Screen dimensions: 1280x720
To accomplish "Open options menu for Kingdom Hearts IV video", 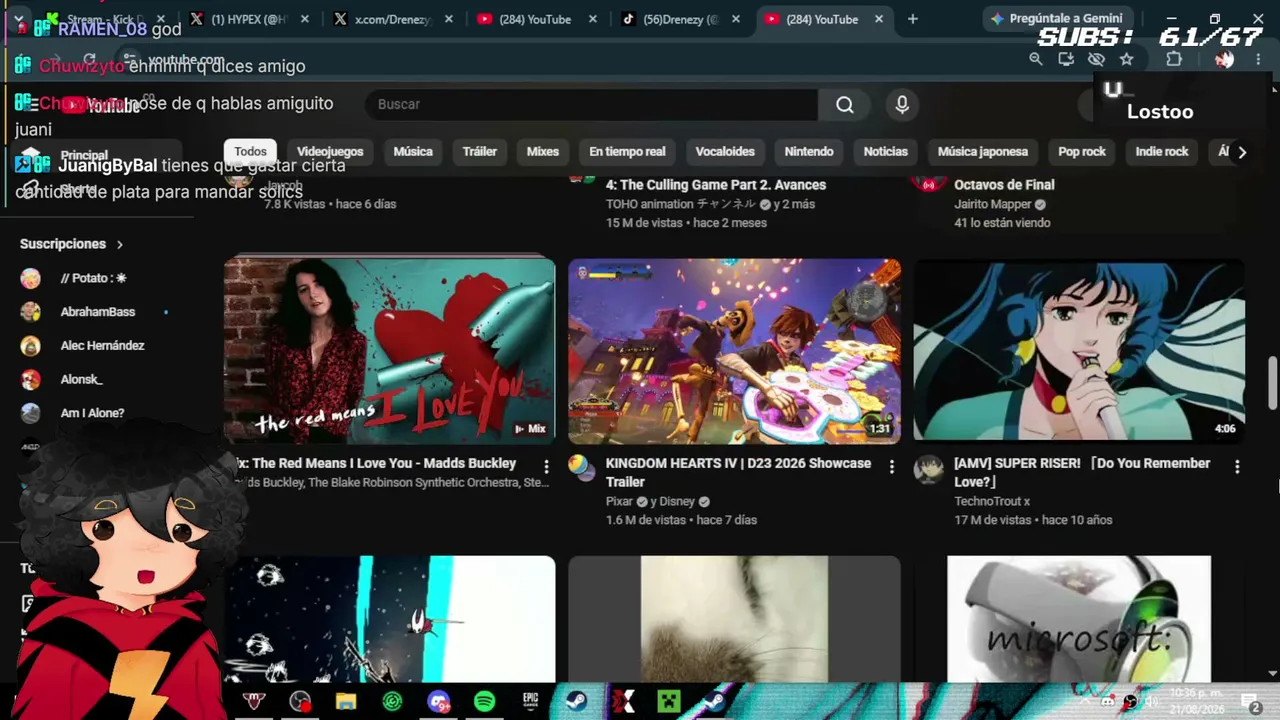I will click(x=892, y=467).
